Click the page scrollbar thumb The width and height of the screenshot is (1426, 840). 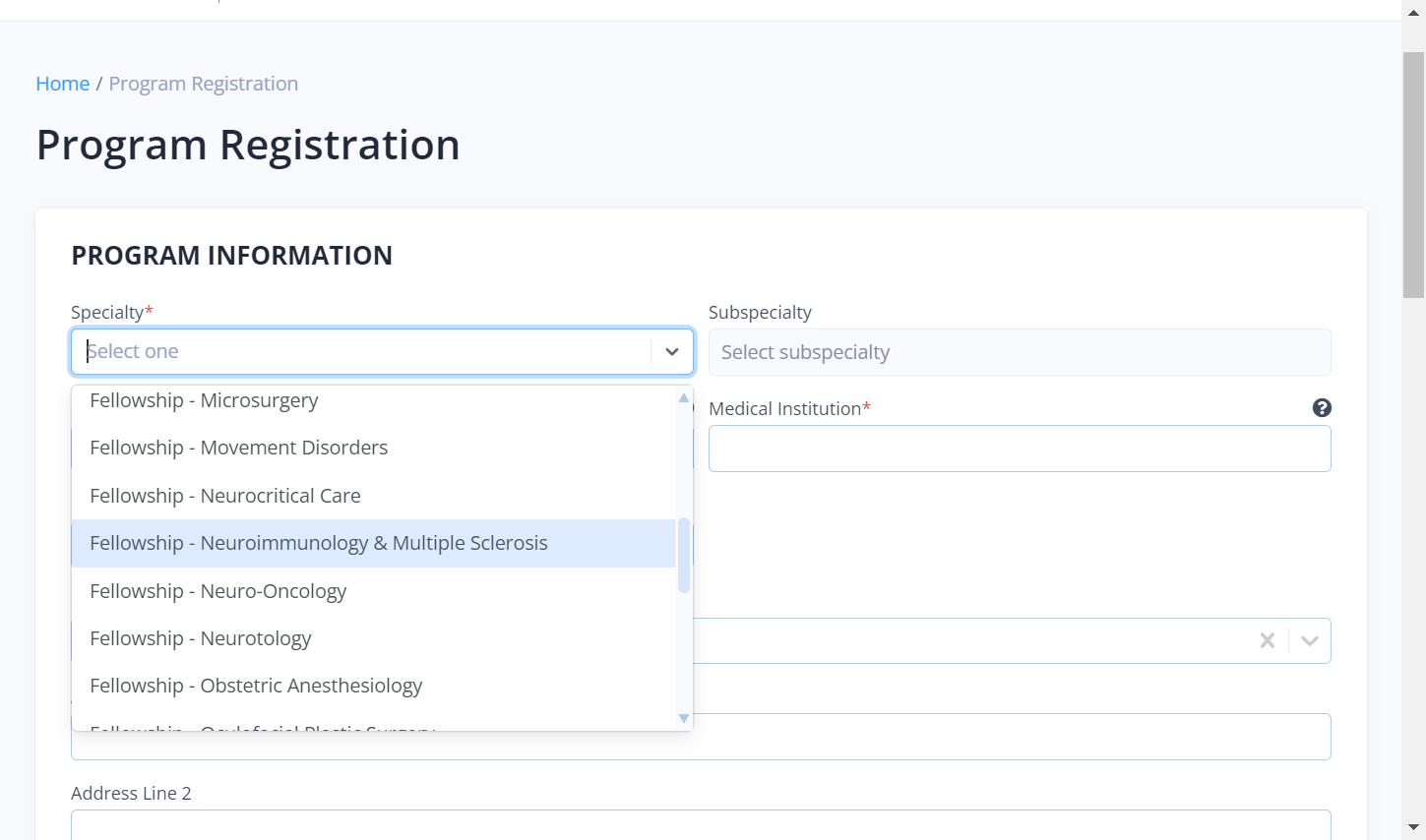(1413, 175)
